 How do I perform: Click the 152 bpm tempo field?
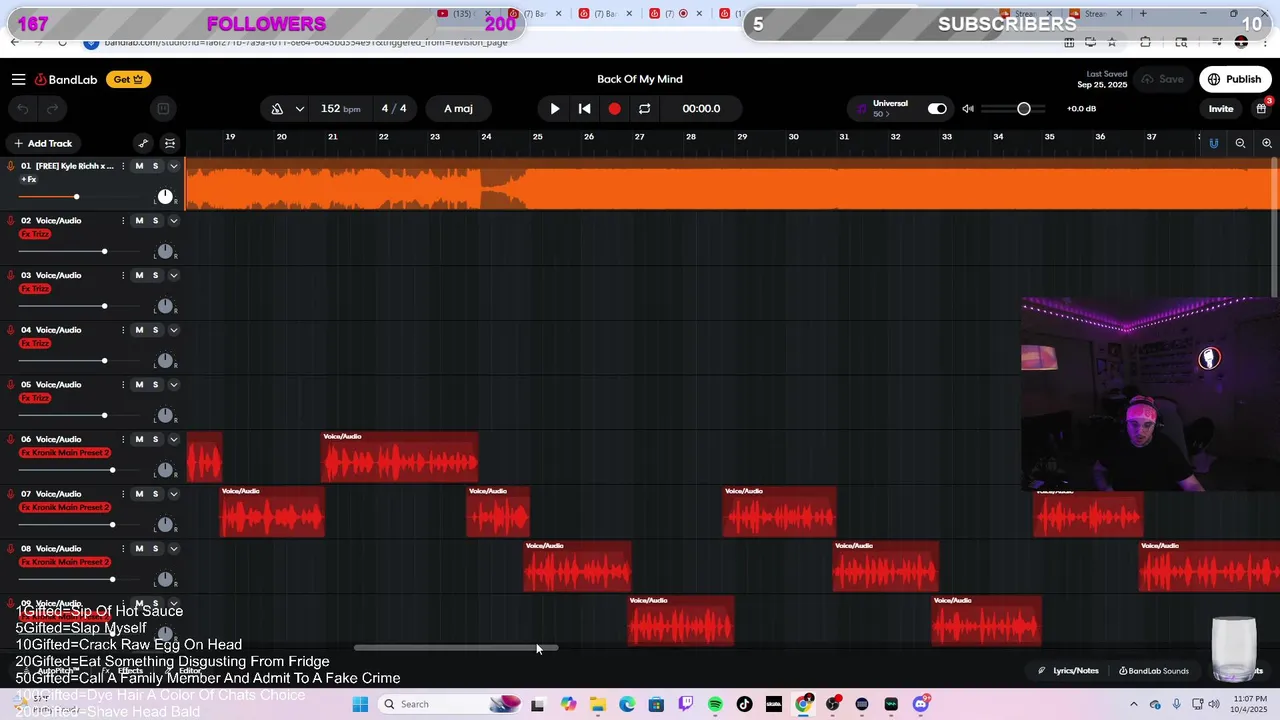[340, 109]
